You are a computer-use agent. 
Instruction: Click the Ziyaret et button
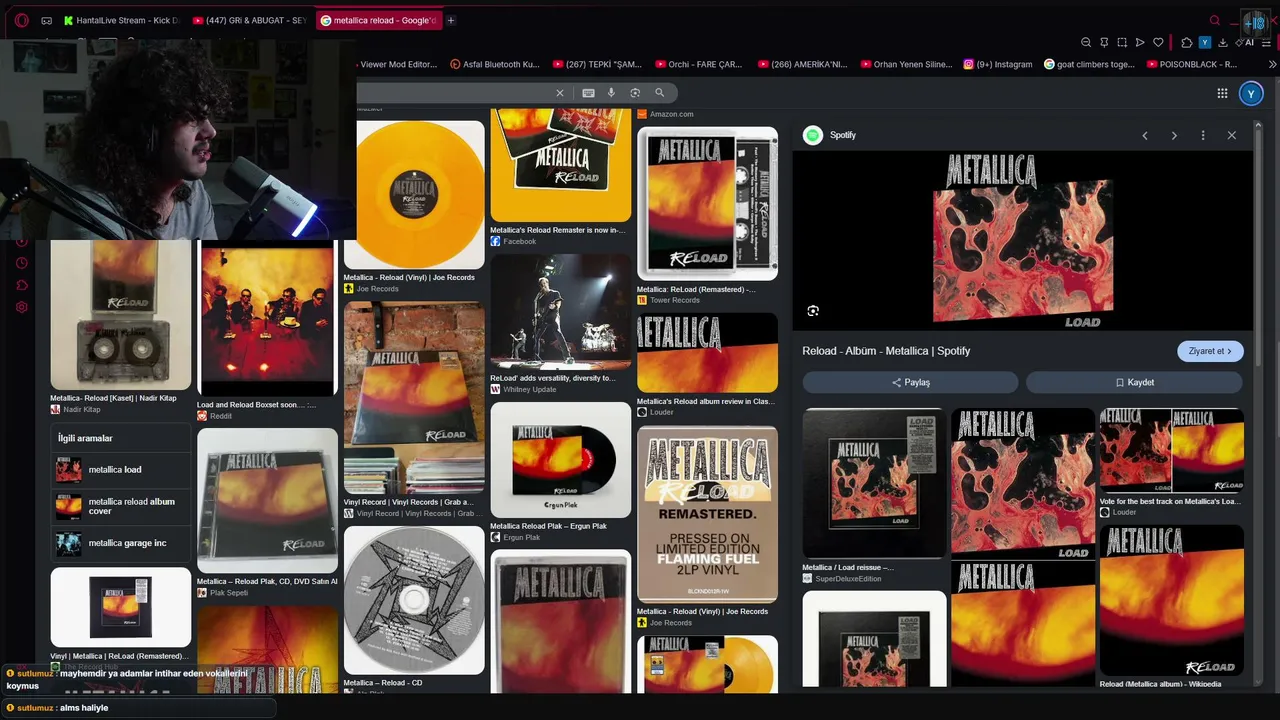click(1211, 351)
